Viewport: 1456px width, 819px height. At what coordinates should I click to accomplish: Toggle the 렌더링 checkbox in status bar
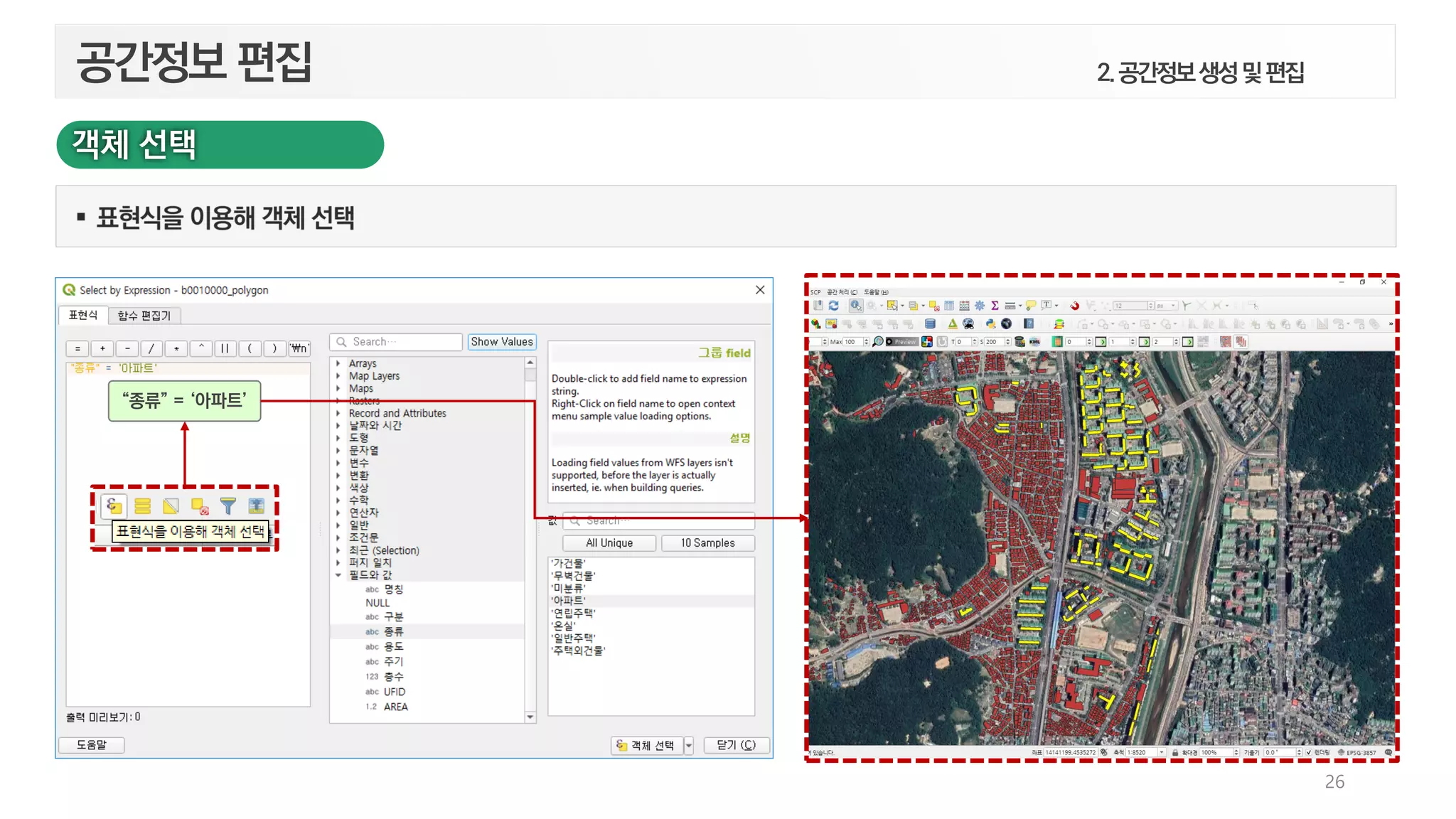point(1309,752)
